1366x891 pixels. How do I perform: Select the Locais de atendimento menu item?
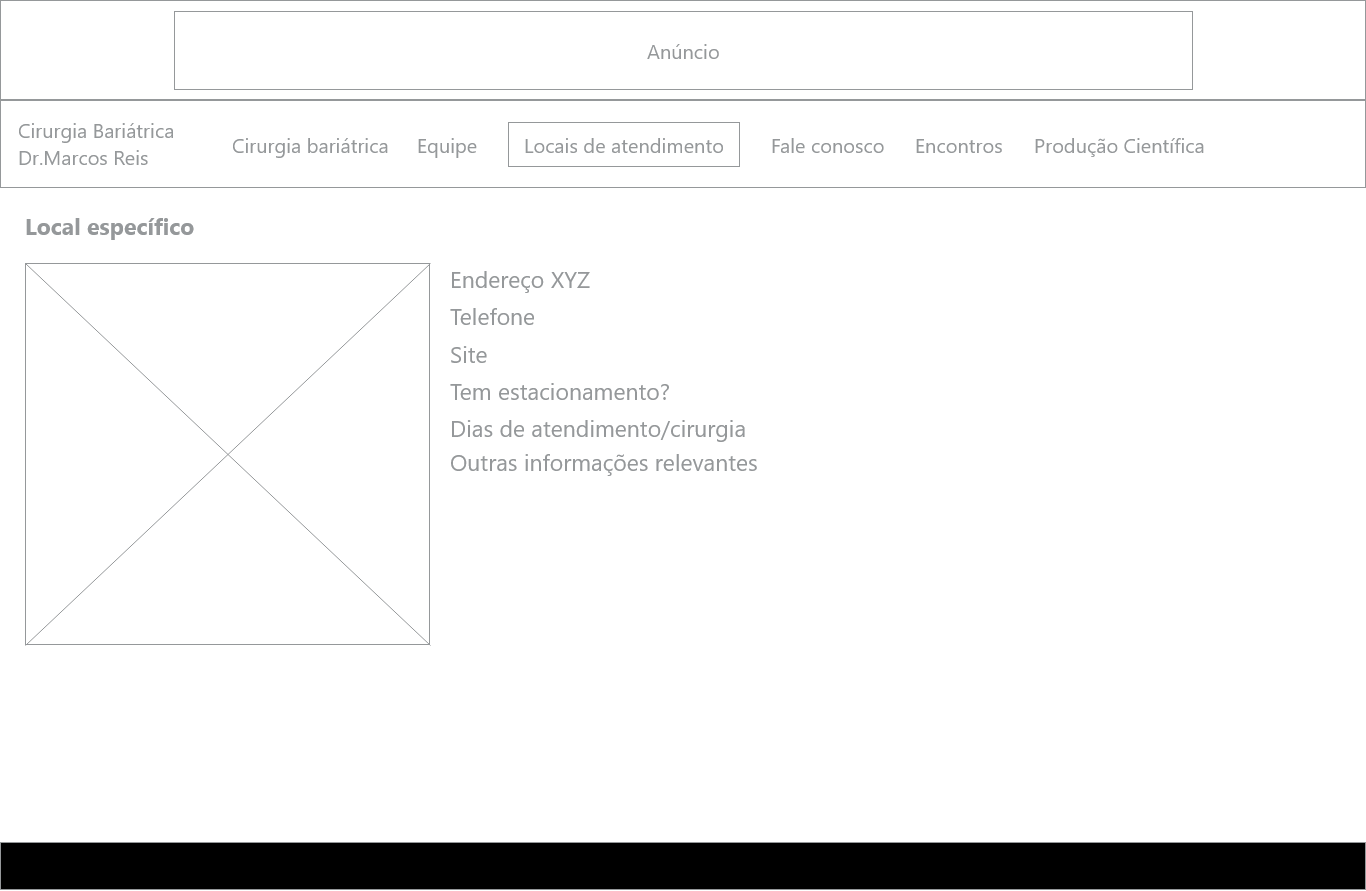[x=624, y=145]
